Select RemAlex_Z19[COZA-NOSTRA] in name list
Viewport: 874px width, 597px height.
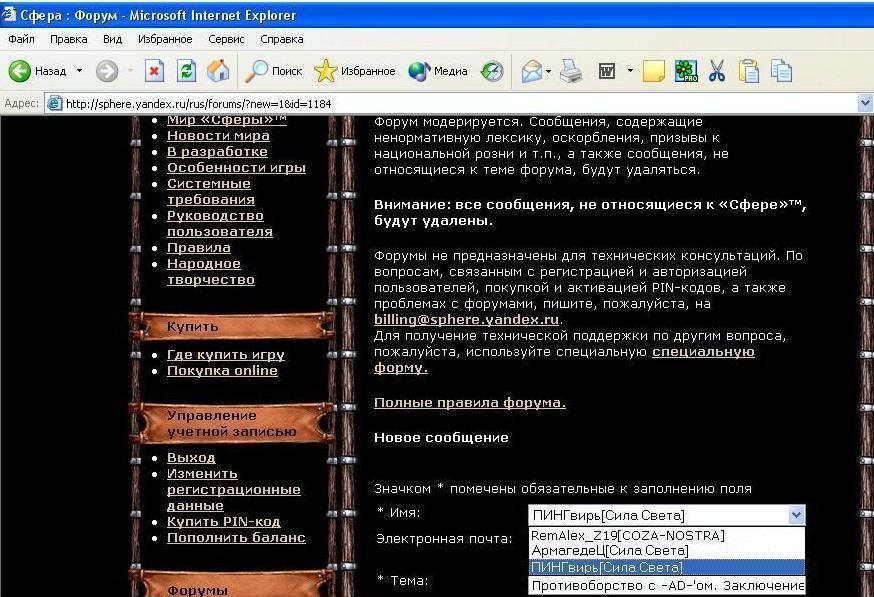(666, 535)
